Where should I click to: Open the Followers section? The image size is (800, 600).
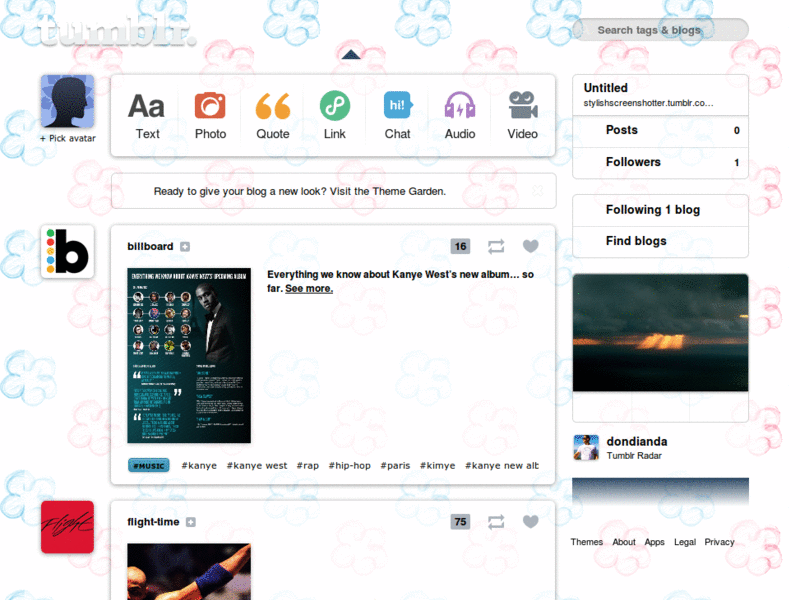[660, 162]
